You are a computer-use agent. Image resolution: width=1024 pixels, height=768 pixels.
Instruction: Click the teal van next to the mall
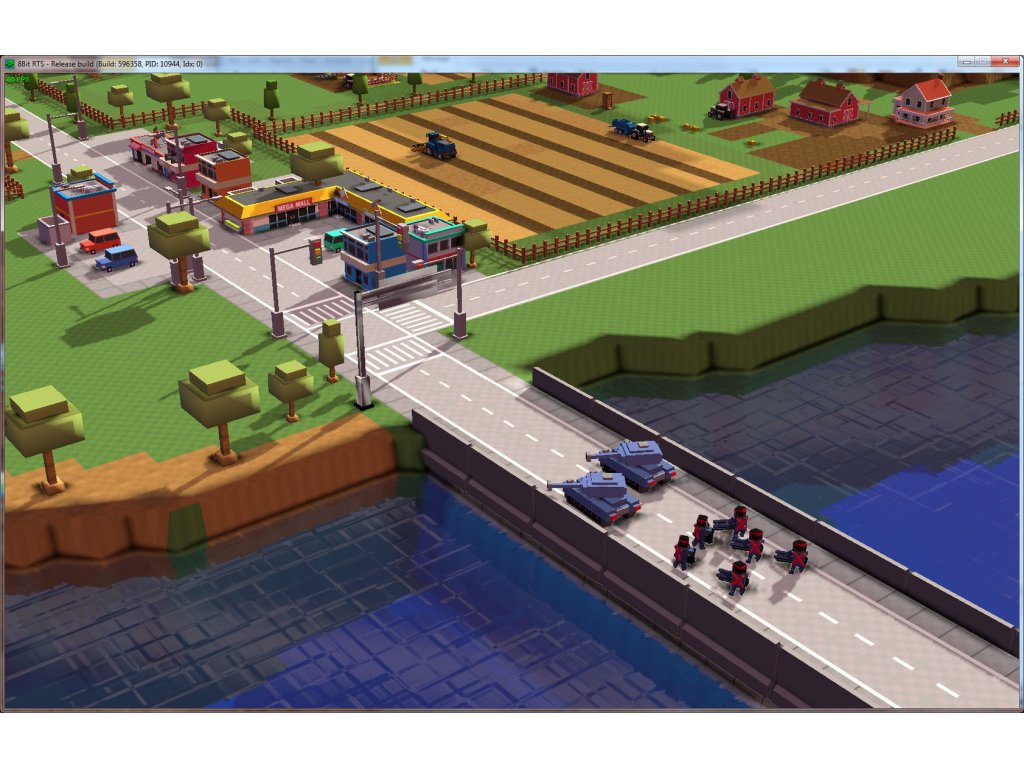(x=334, y=240)
